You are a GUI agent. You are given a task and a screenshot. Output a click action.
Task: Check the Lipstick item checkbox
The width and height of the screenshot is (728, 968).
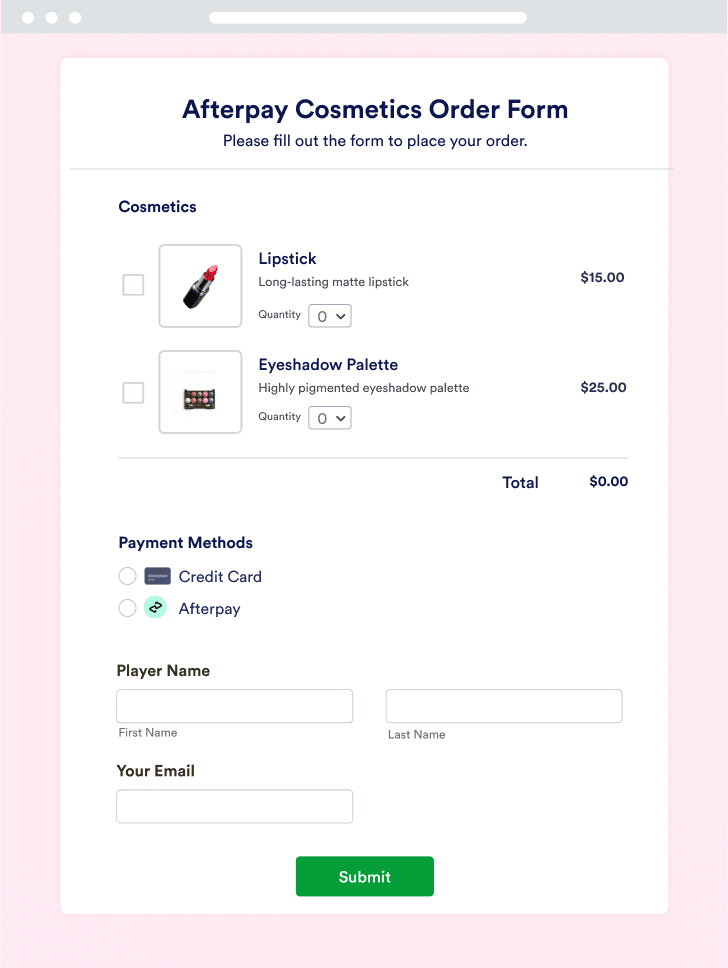tap(133, 285)
